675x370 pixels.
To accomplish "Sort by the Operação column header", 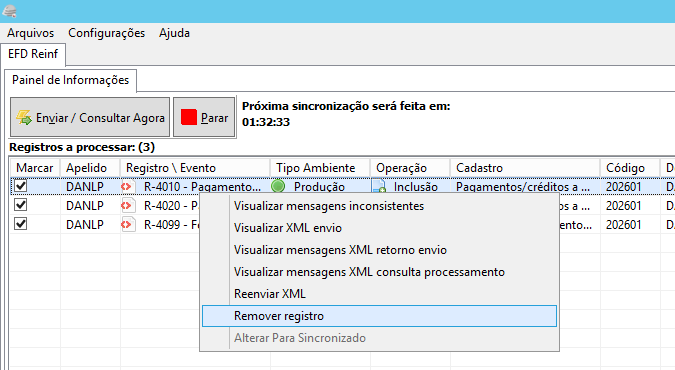I will point(410,168).
